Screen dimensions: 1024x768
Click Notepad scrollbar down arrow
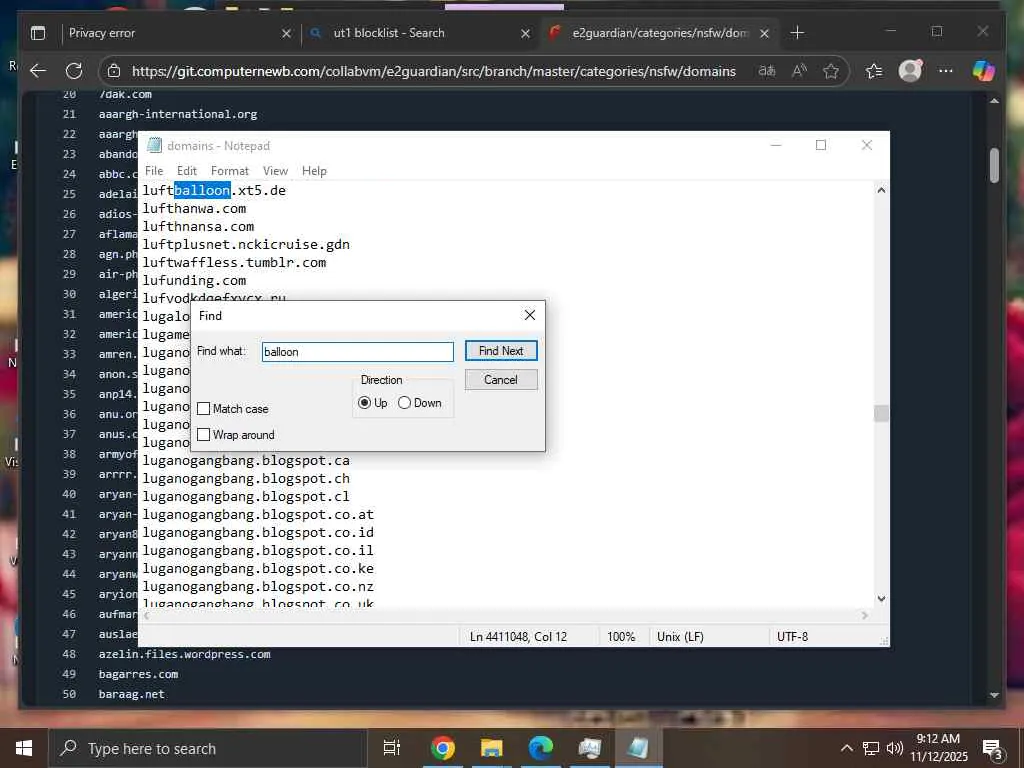881,599
